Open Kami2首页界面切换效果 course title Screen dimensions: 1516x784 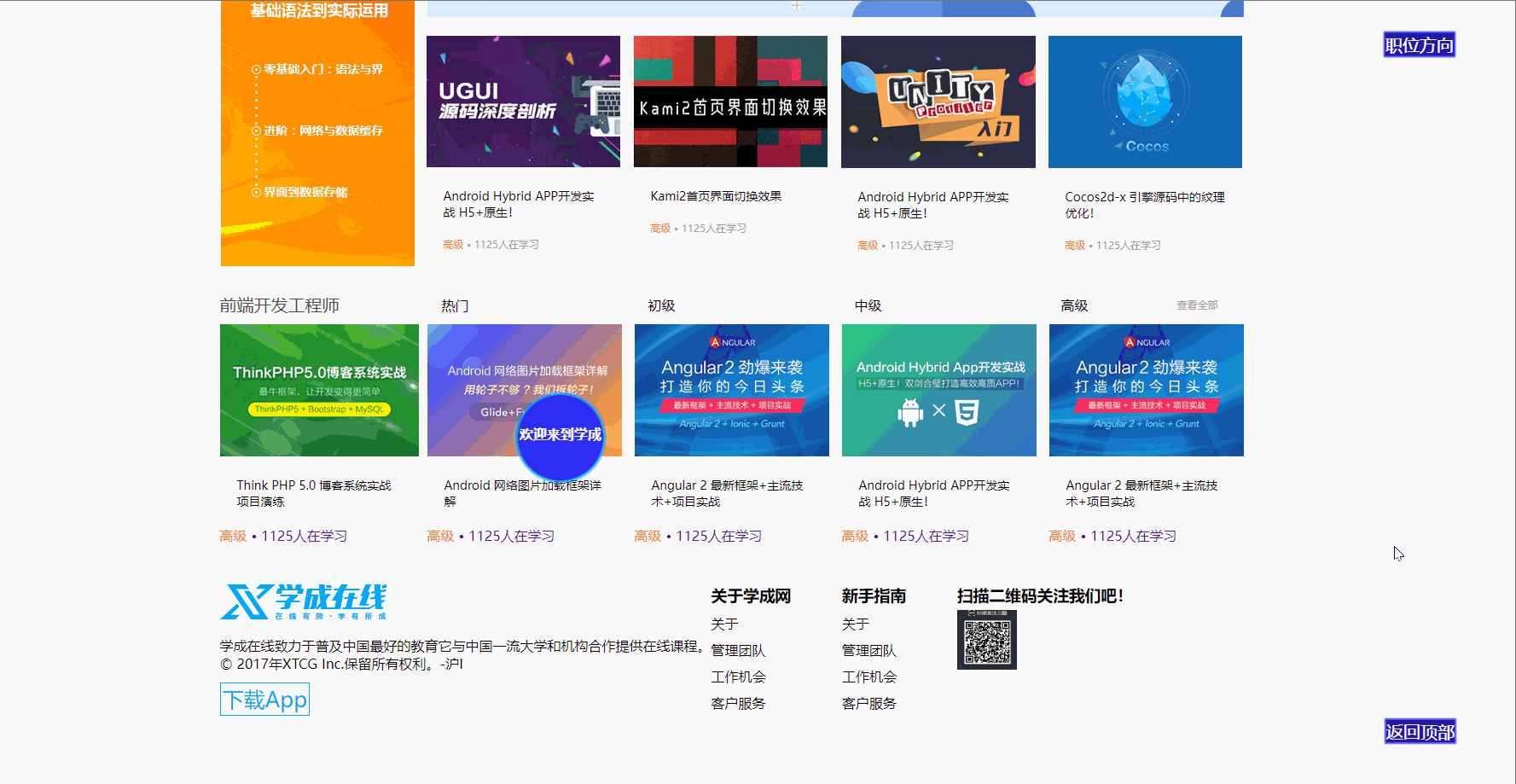coord(716,196)
